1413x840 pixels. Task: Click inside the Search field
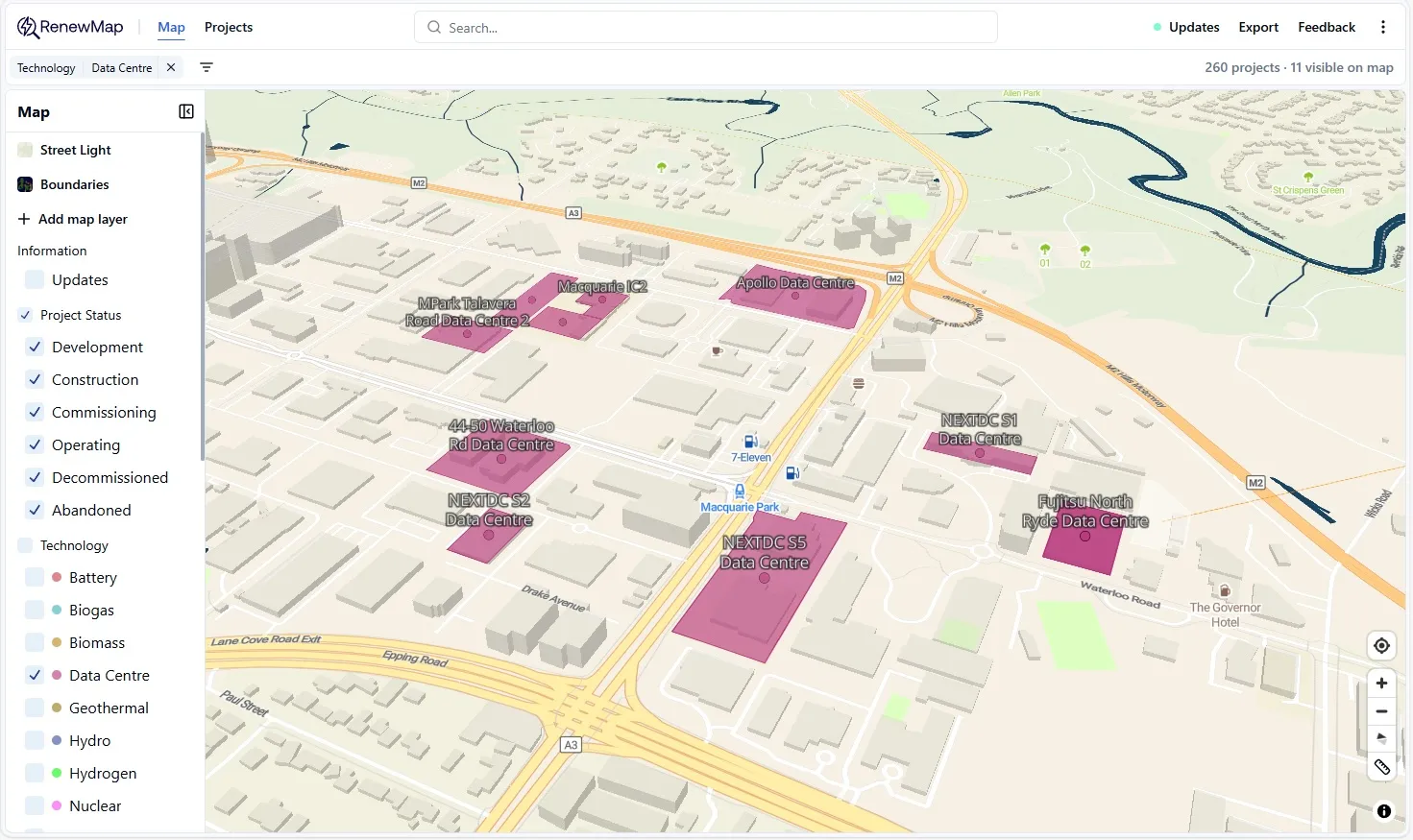pyautogui.click(x=706, y=27)
